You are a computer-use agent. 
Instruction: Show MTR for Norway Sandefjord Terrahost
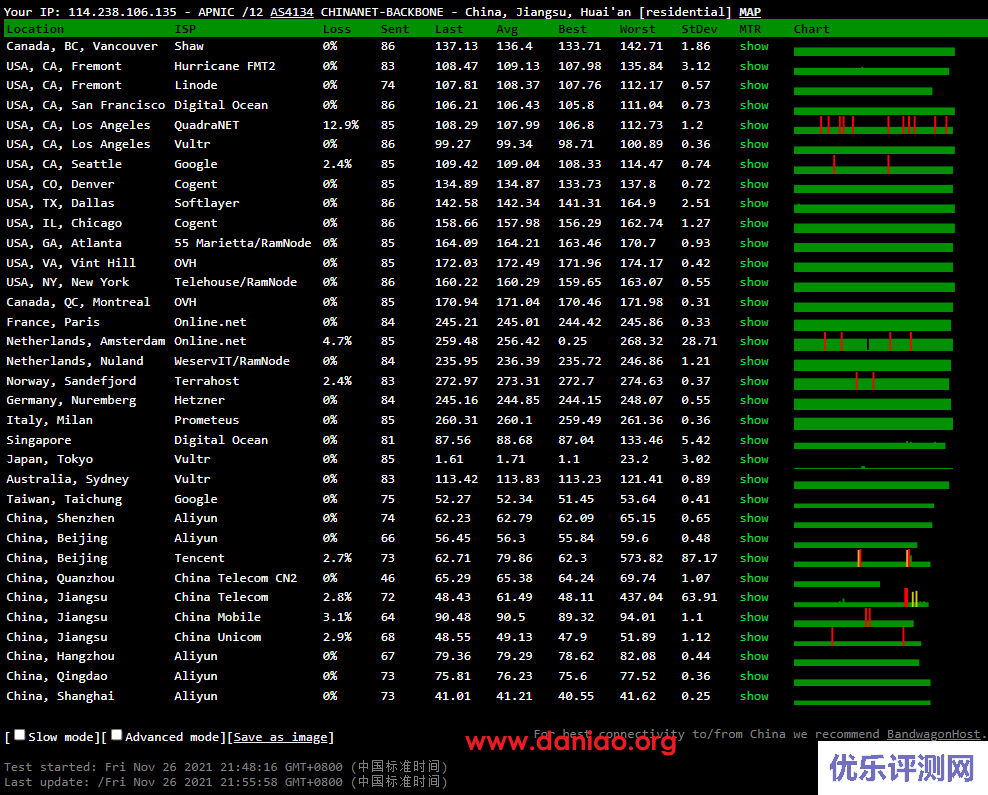tap(754, 381)
